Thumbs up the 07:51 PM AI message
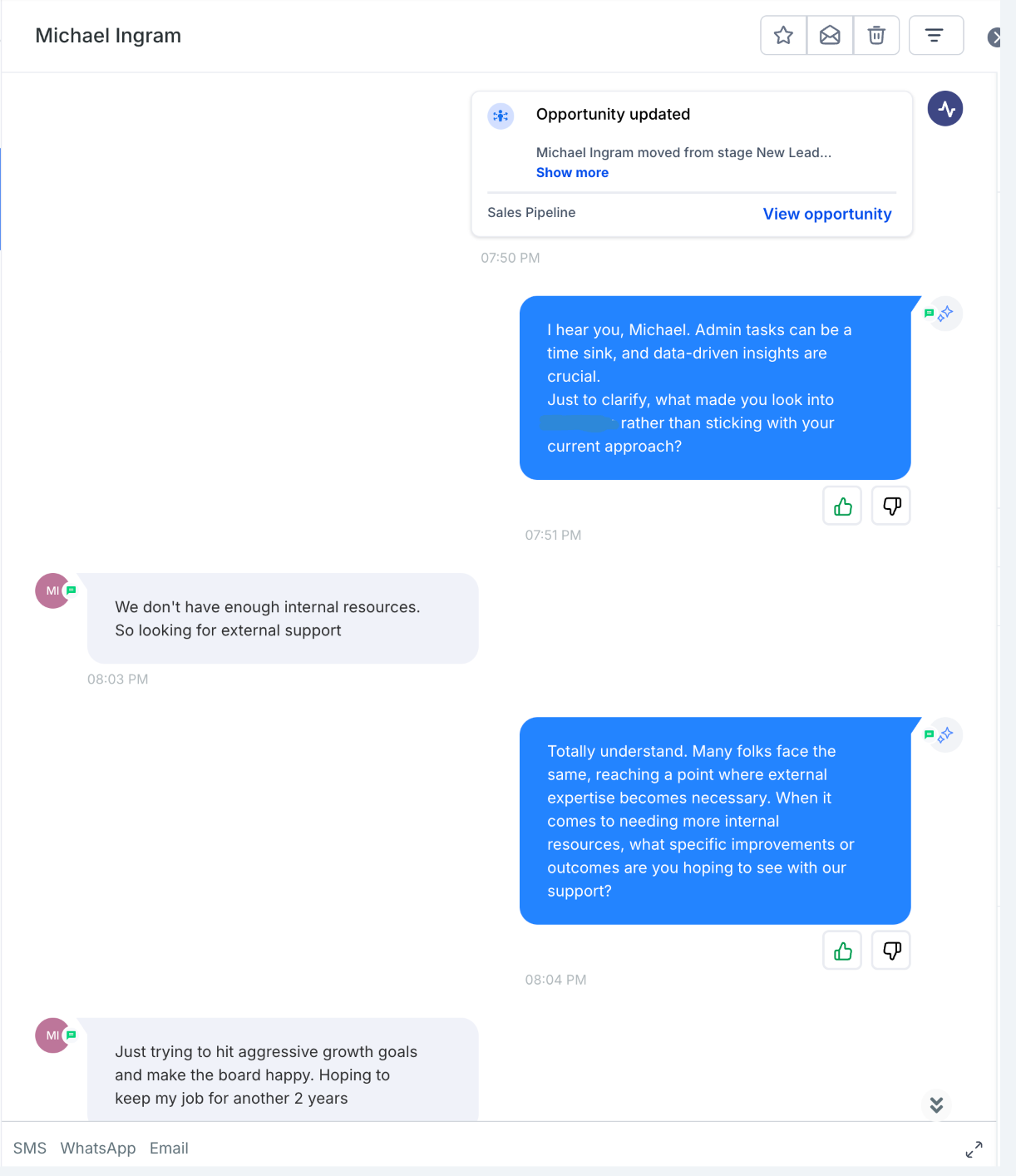 (x=842, y=506)
